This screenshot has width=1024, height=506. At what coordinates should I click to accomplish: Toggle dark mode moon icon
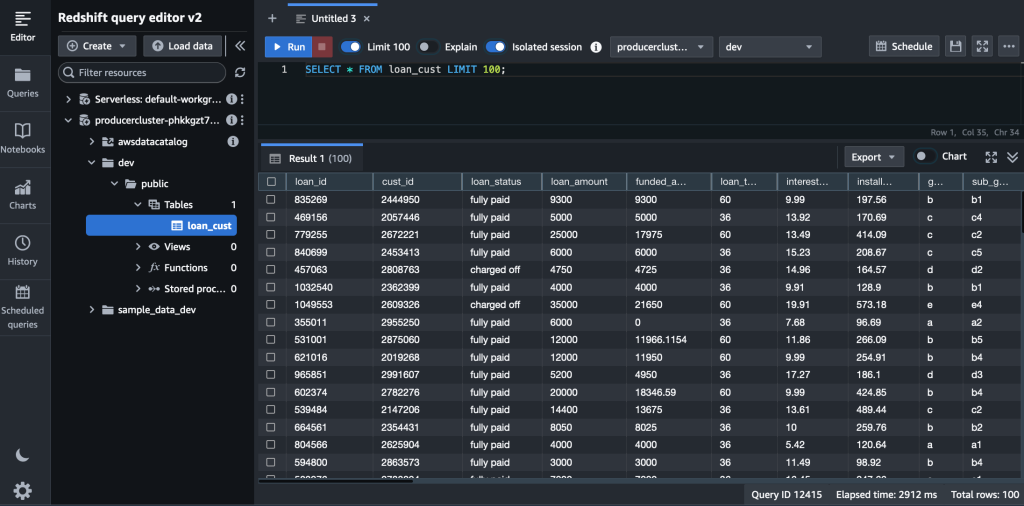(22, 455)
